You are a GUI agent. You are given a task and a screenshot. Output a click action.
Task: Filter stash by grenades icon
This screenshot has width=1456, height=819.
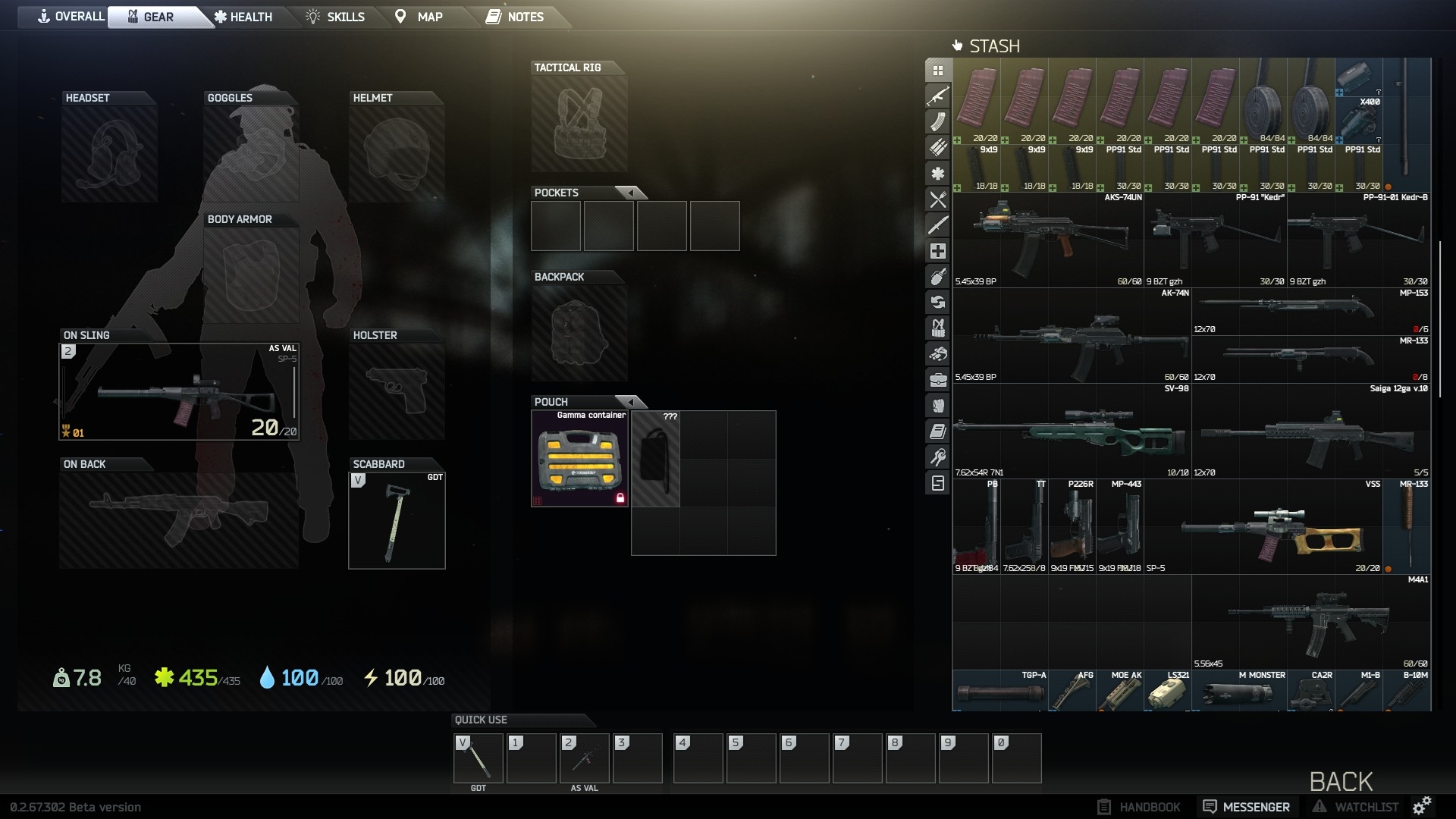(x=938, y=277)
